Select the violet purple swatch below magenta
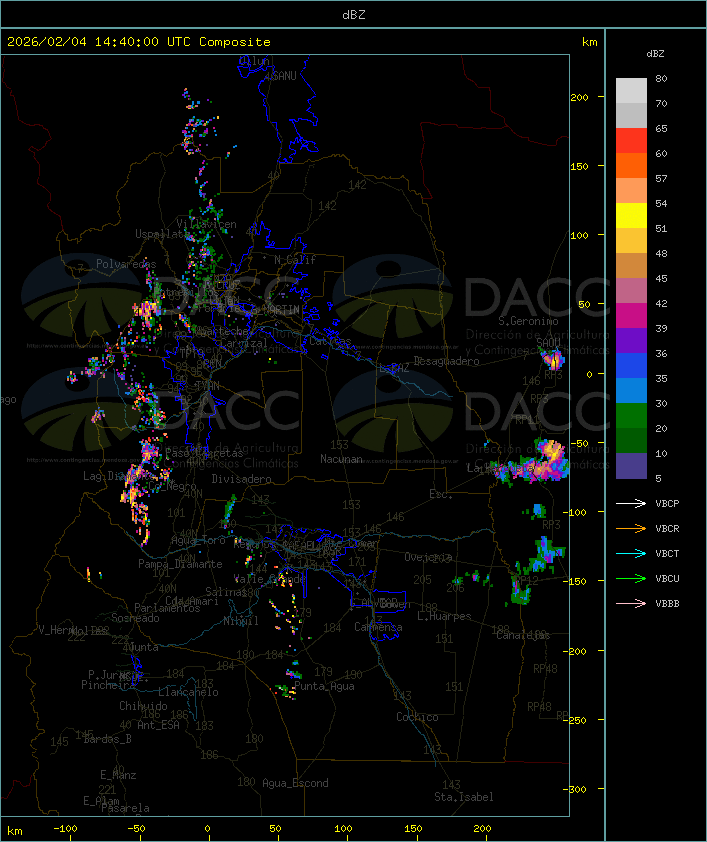707x842 pixels. click(631, 340)
